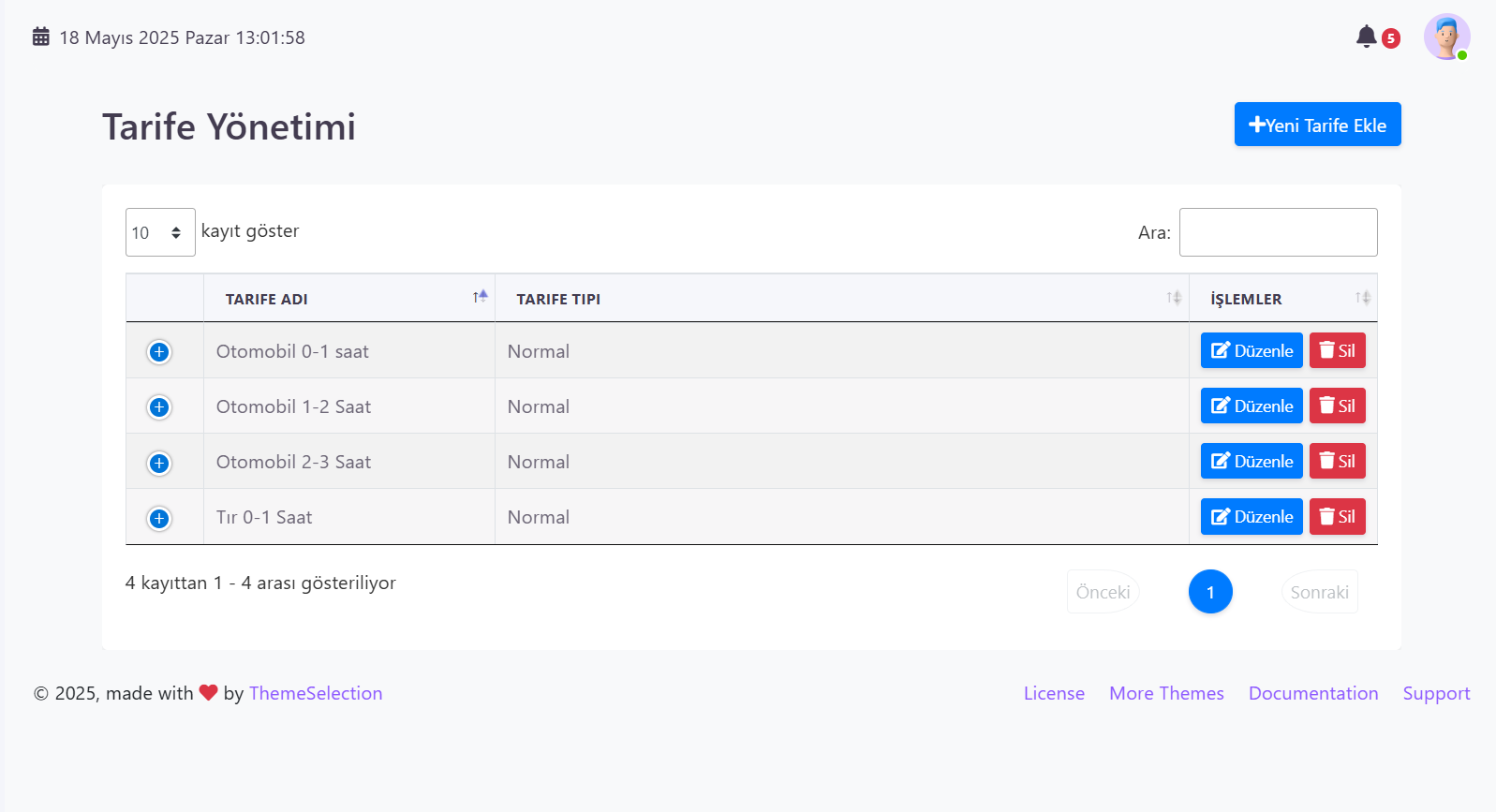Focus the Ara search field
1496x812 pixels.
1278,232
